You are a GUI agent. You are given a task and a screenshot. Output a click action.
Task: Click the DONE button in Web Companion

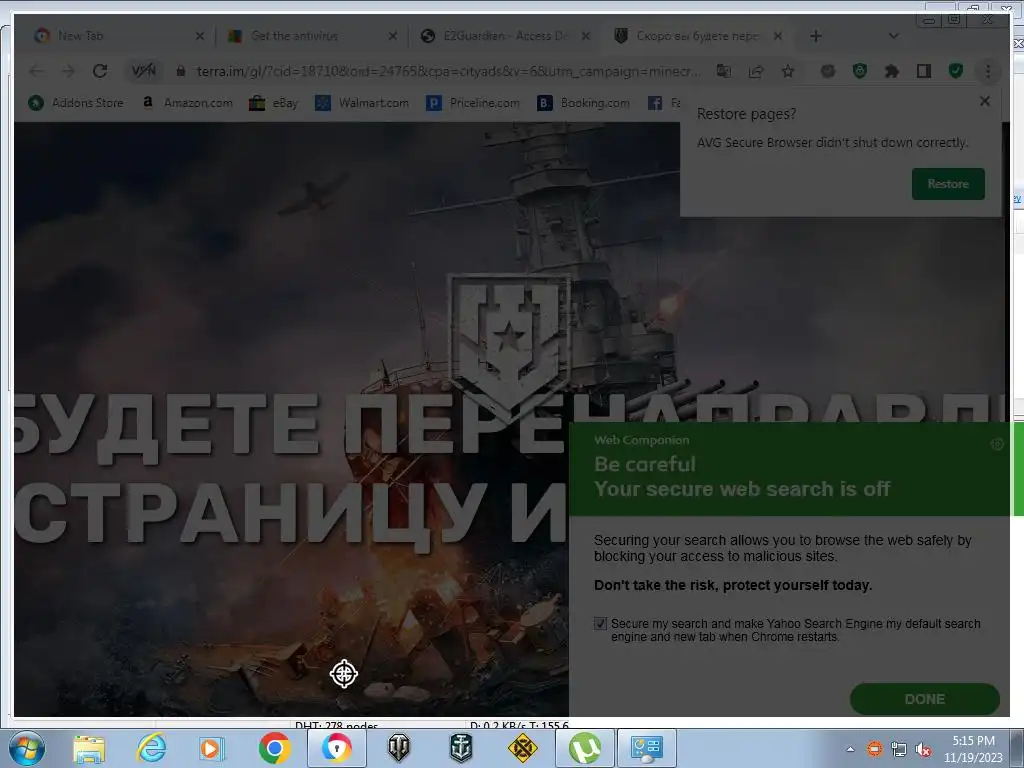tap(924, 699)
